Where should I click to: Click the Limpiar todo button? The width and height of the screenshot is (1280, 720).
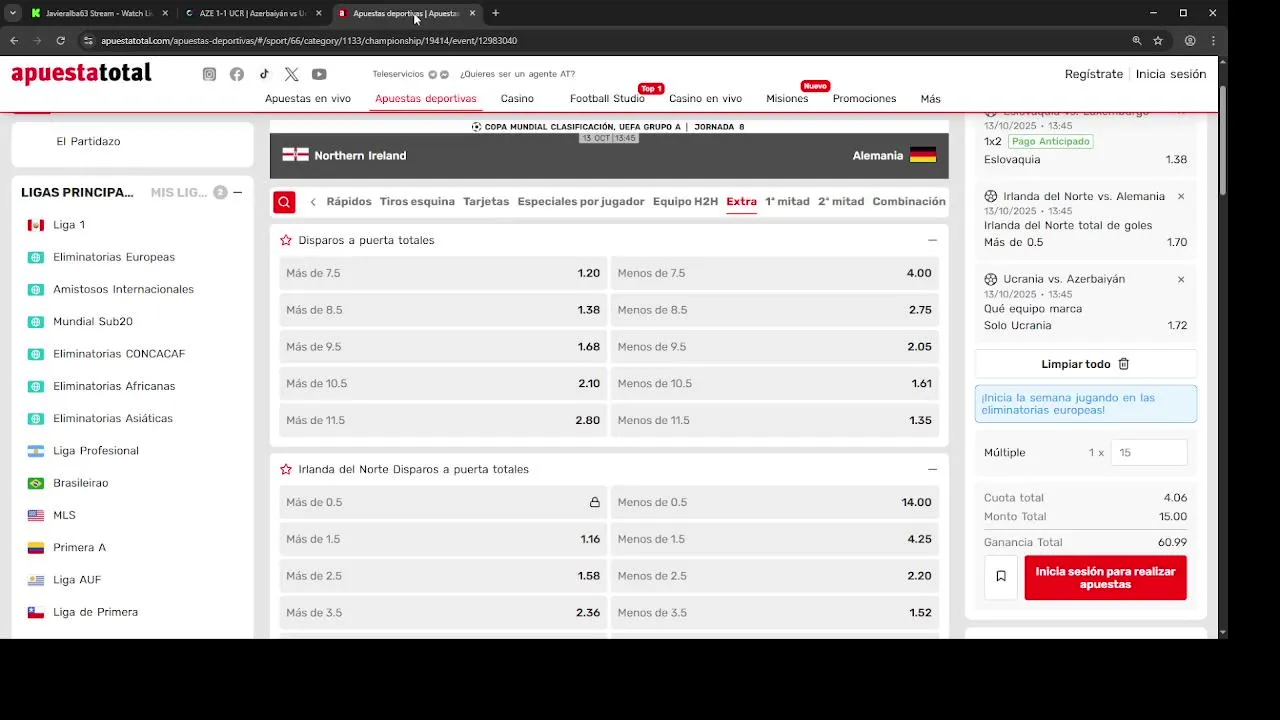point(1086,364)
